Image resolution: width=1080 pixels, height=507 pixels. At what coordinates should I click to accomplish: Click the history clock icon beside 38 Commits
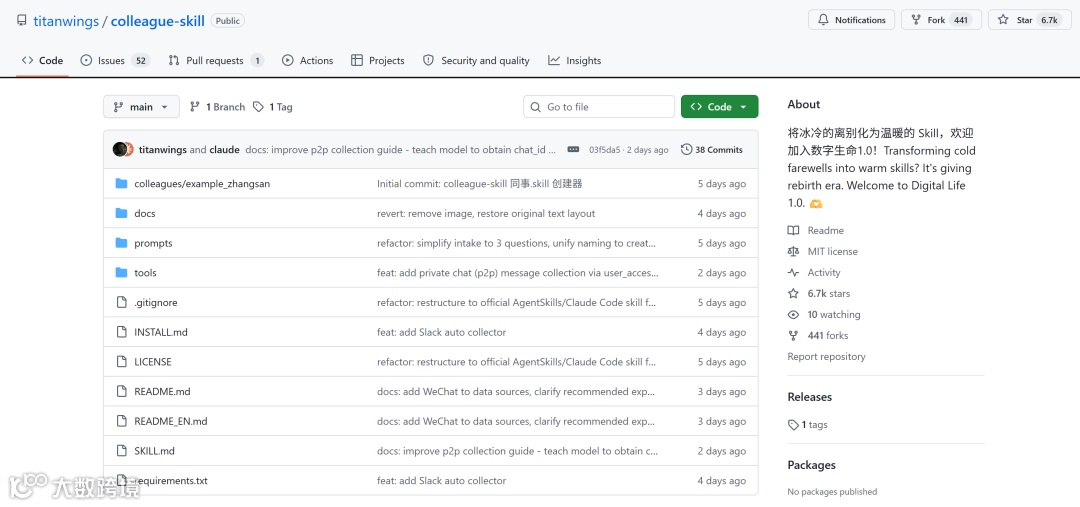click(686, 149)
